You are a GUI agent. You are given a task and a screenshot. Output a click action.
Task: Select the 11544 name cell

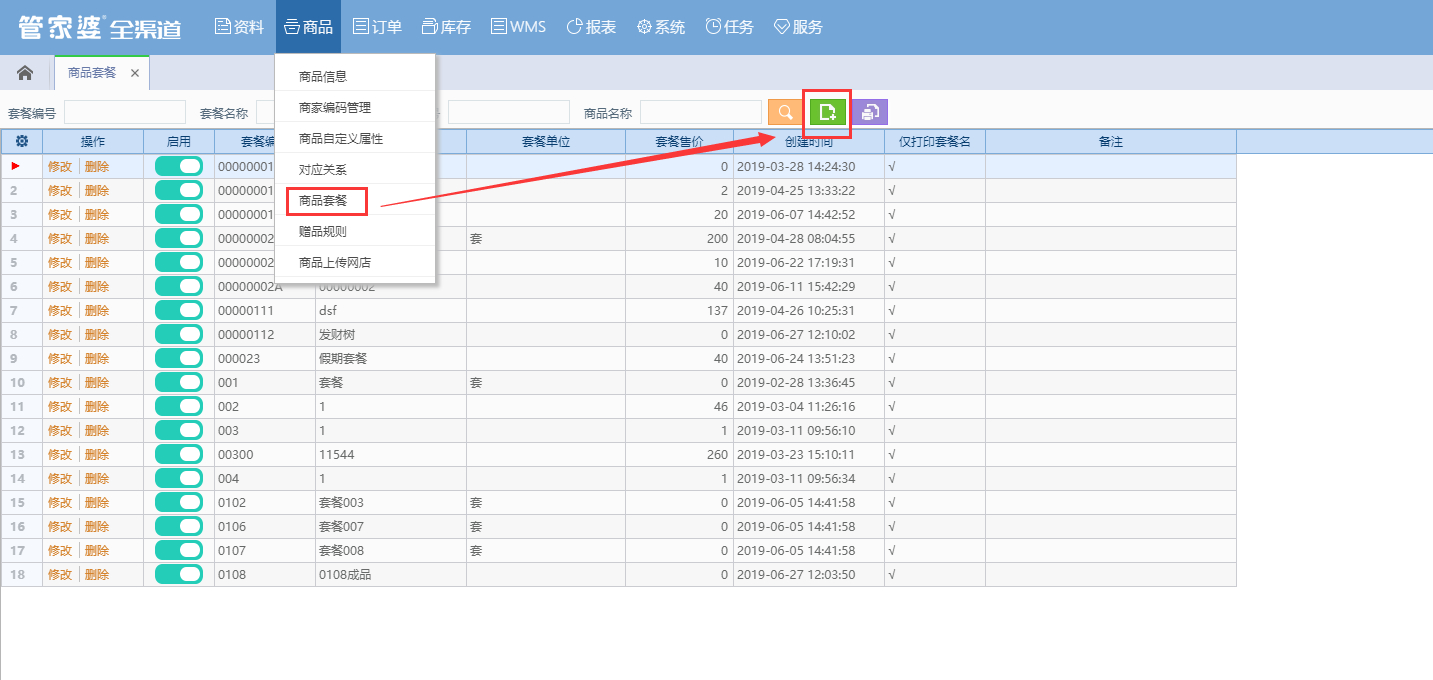pos(391,455)
